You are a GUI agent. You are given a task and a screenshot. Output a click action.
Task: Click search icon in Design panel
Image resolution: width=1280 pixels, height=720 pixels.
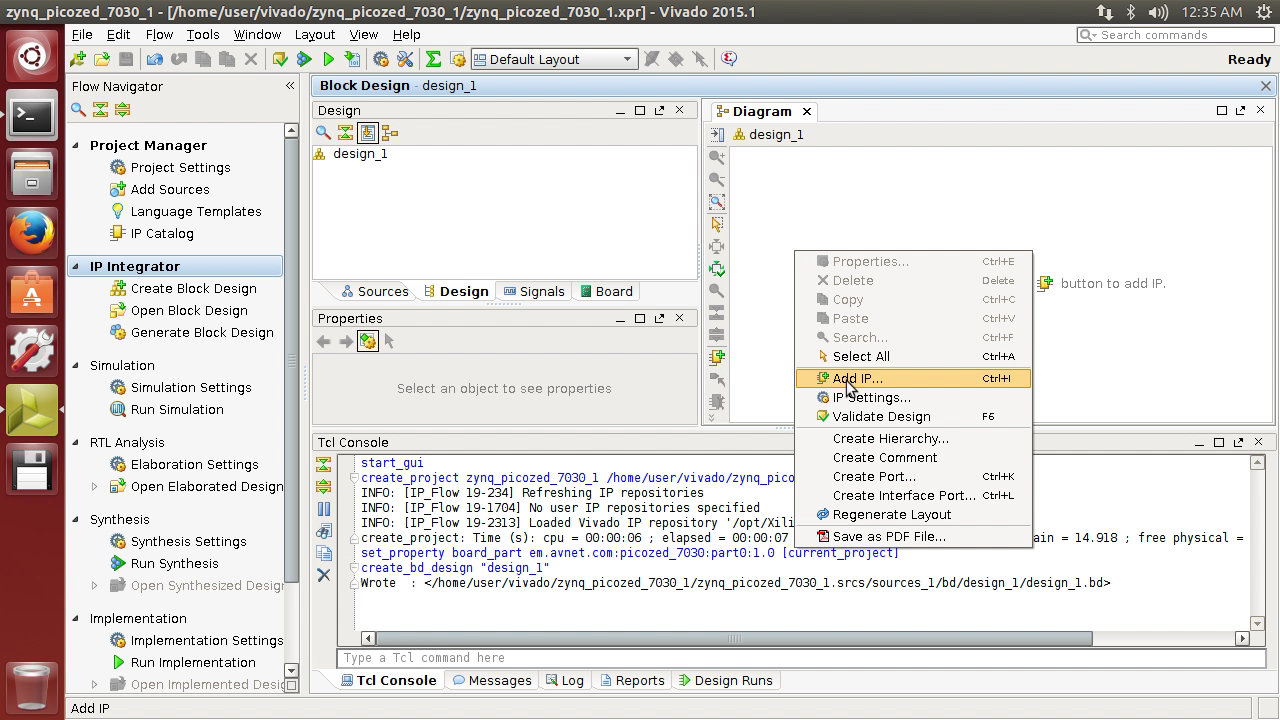[323, 132]
